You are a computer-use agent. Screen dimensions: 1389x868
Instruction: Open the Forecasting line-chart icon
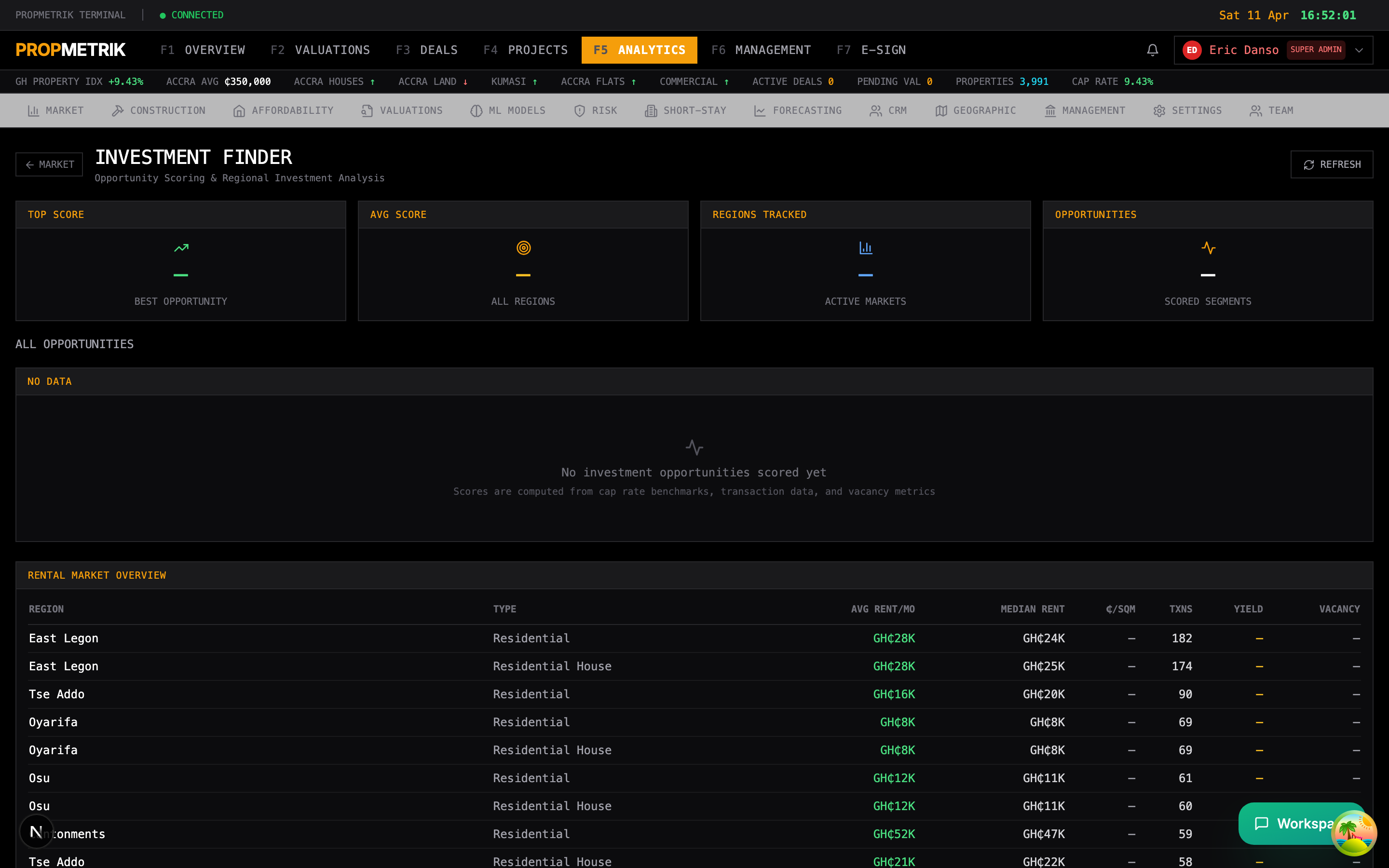coord(760,111)
